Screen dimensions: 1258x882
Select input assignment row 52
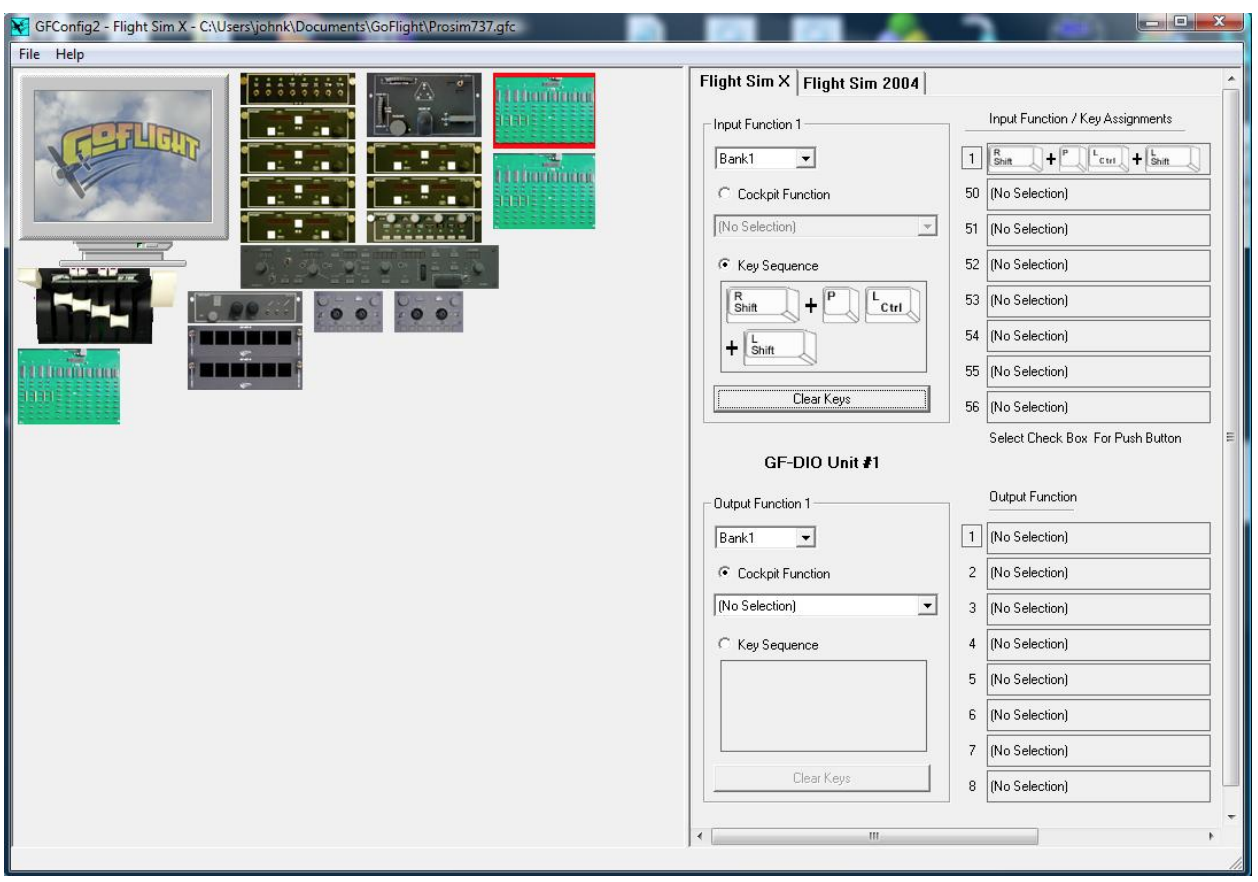click(1098, 265)
